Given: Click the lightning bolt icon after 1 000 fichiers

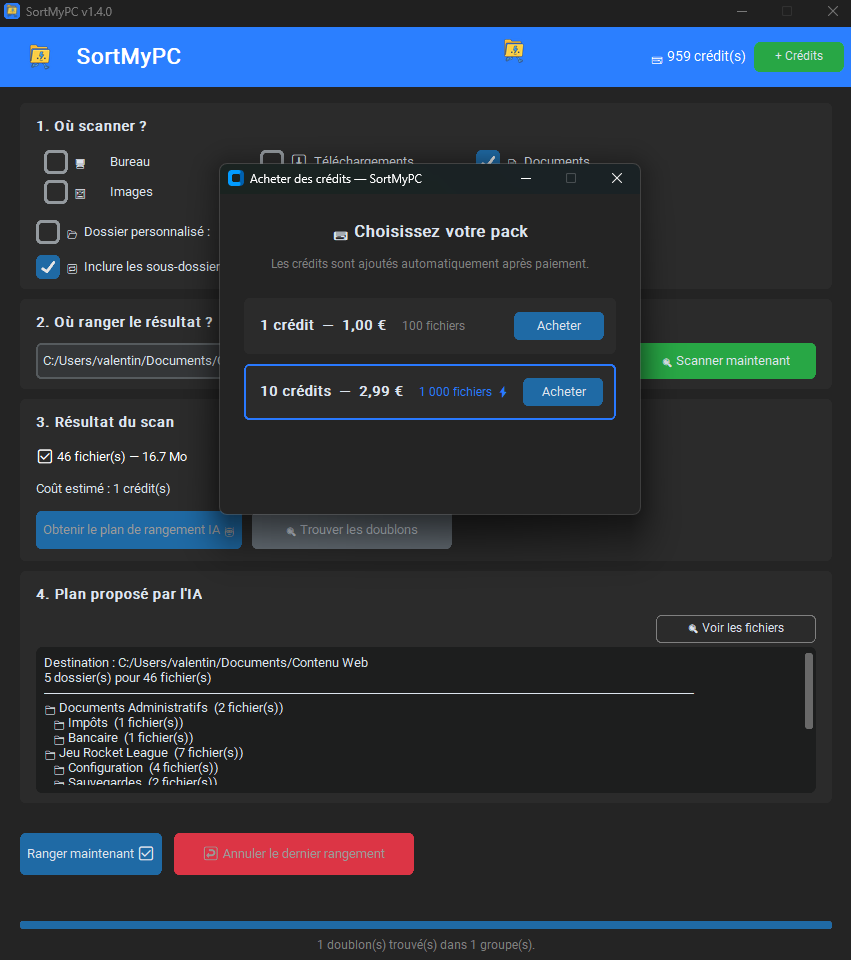Looking at the screenshot, I should [x=503, y=392].
